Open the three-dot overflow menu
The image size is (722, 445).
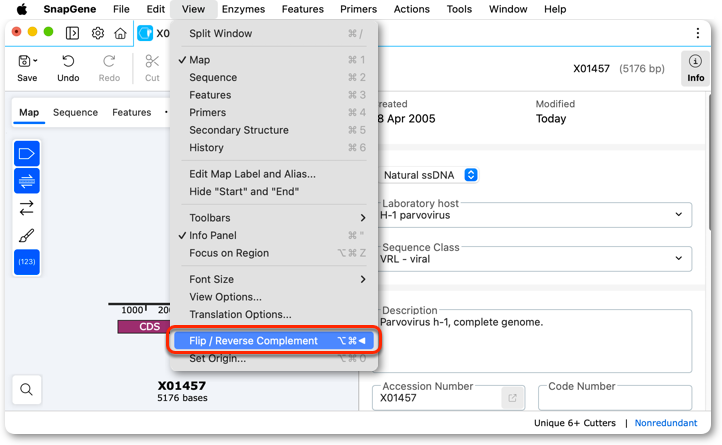[x=698, y=33]
